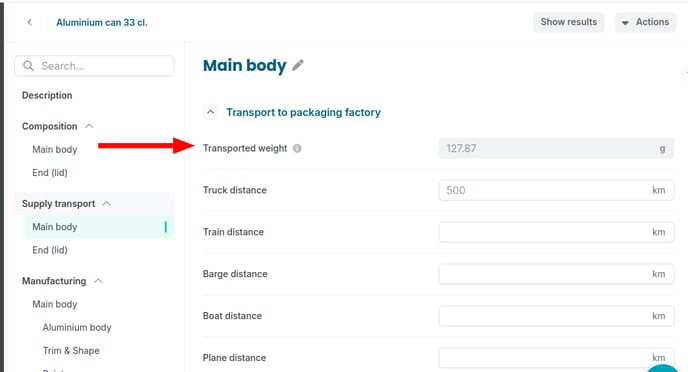Collapse the Transport to packaging factory section
Viewport: 688px width, 372px height.
[x=211, y=112]
